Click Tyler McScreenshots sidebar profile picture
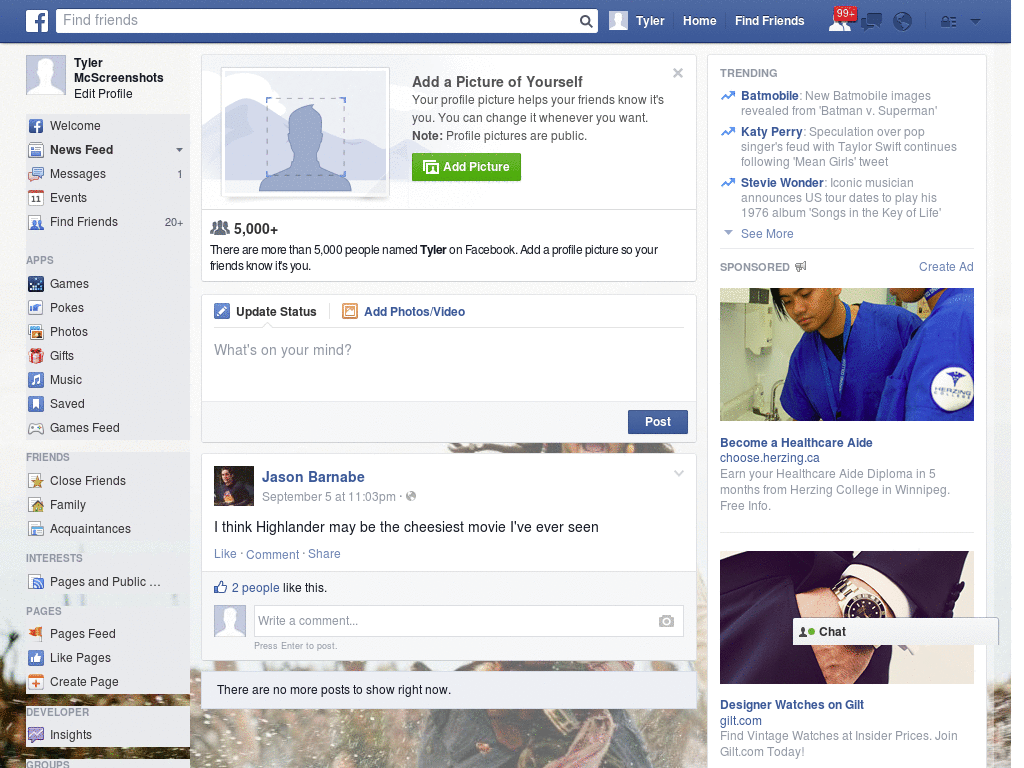Screen dimensions: 1024x768 click(x=46, y=75)
